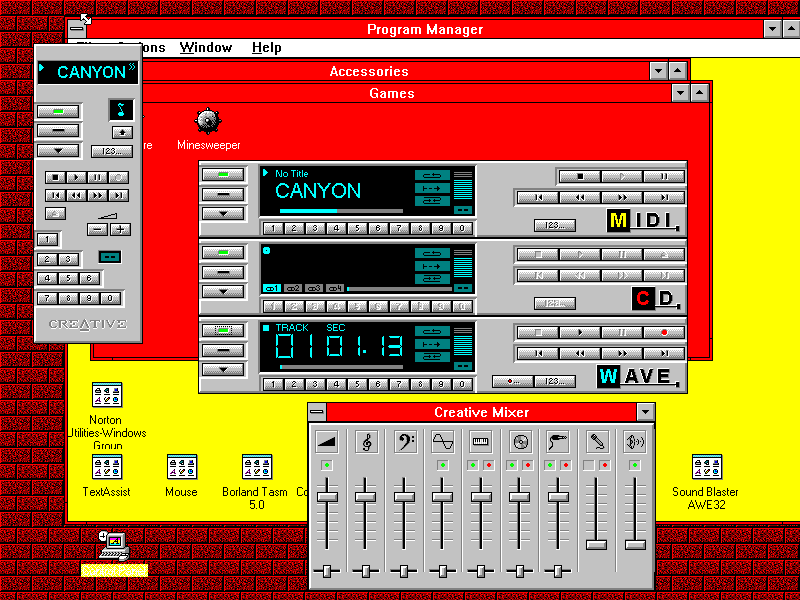Toggle the shuffle icon in the MIDI display
The width and height of the screenshot is (800, 600).
point(432,201)
